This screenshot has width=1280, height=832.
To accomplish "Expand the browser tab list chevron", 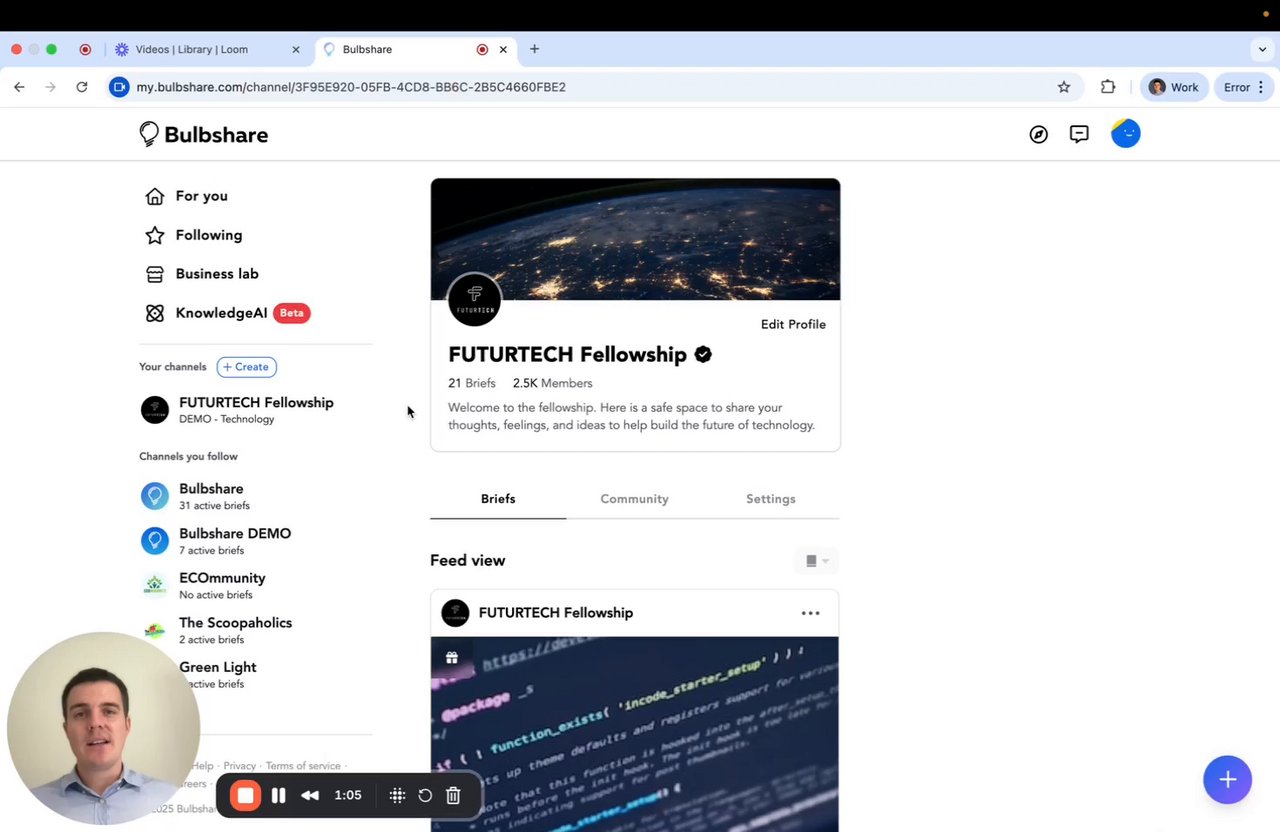I will point(1262,49).
